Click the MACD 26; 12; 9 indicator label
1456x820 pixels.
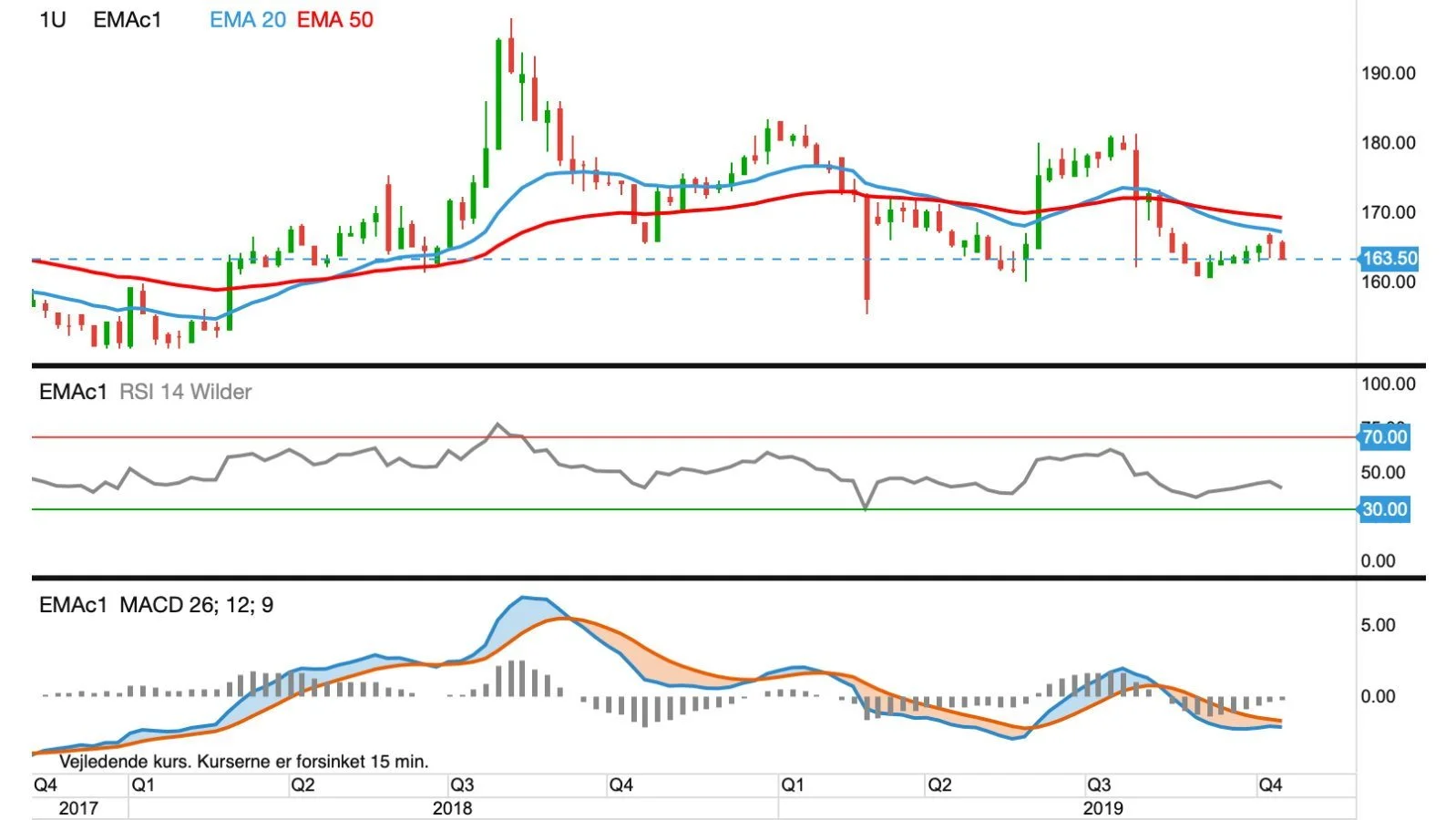[196, 605]
